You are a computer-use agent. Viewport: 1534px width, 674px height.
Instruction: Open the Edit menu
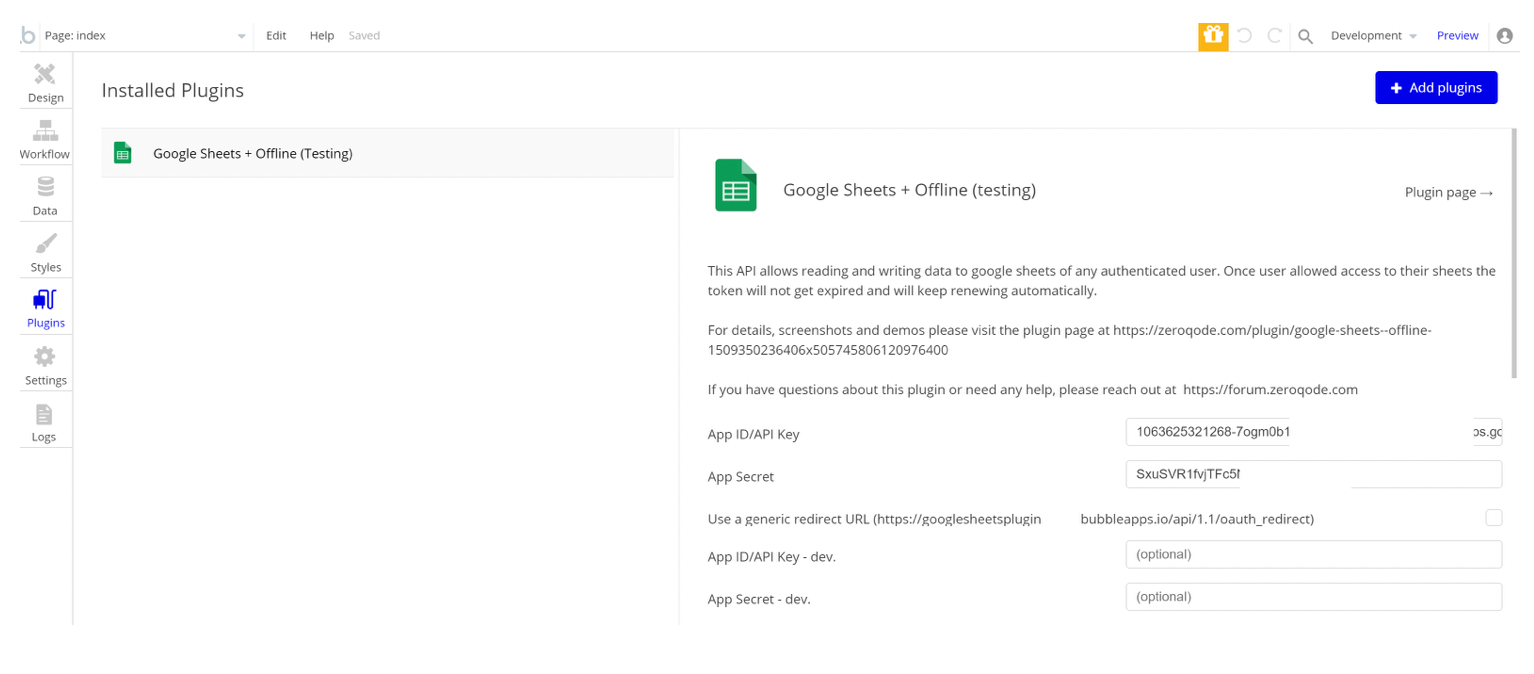point(276,35)
